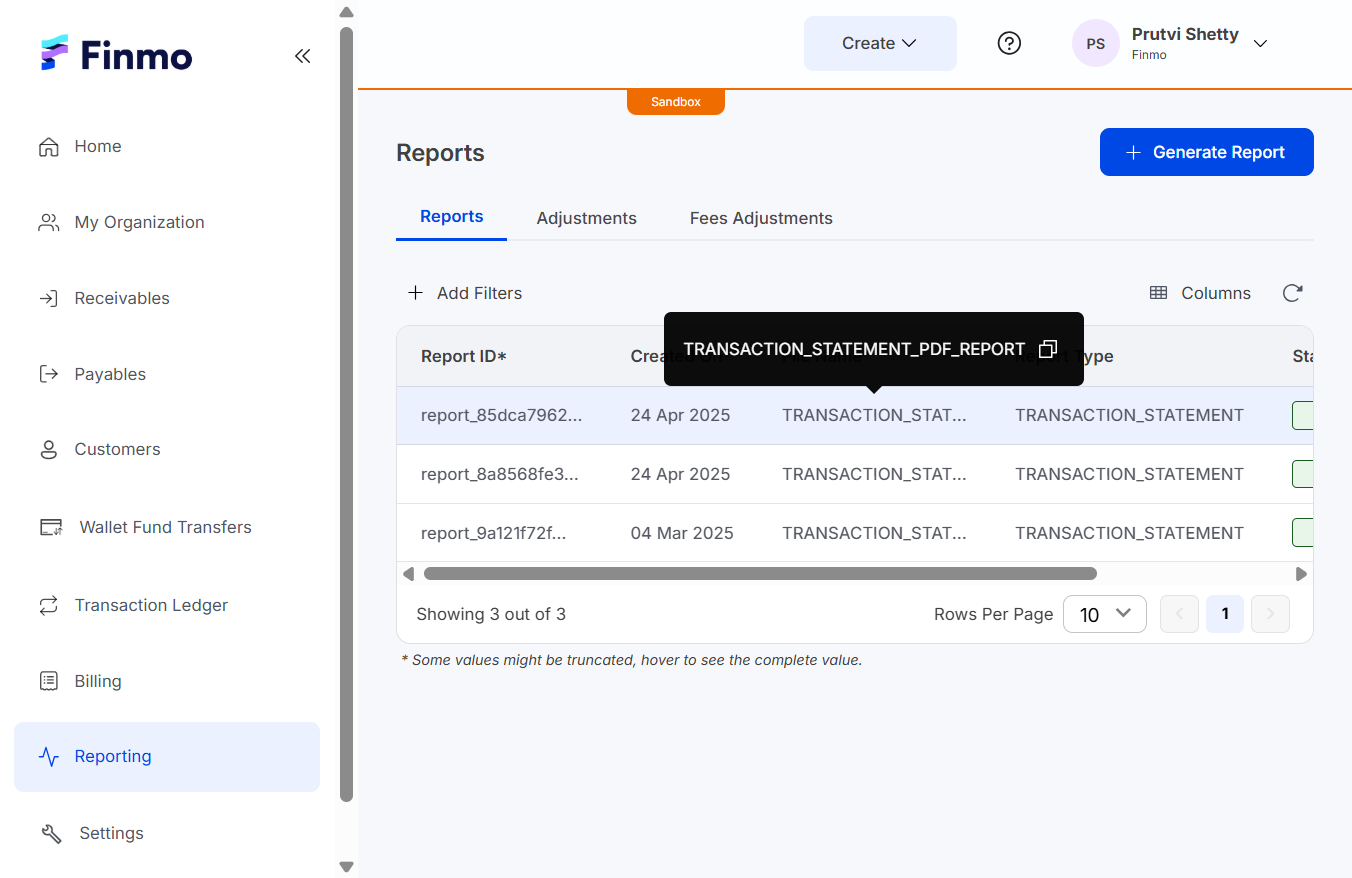
Task: Click the table scrollbar left arrow
Action: [408, 574]
